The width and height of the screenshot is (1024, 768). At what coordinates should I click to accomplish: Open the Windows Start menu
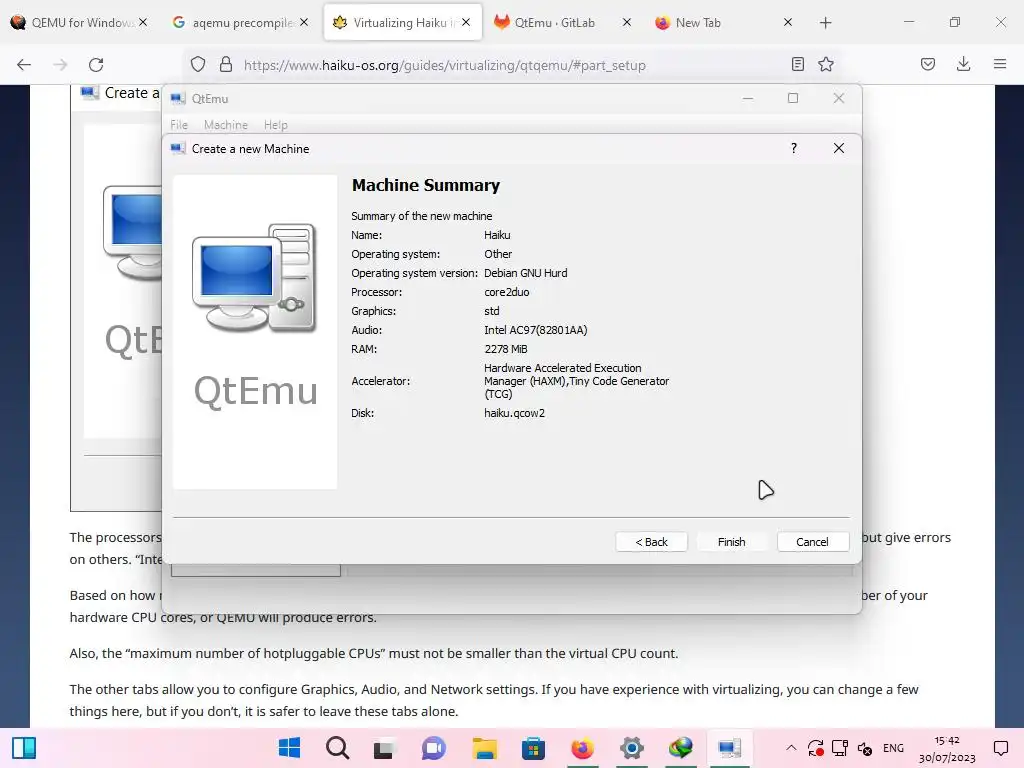289,748
